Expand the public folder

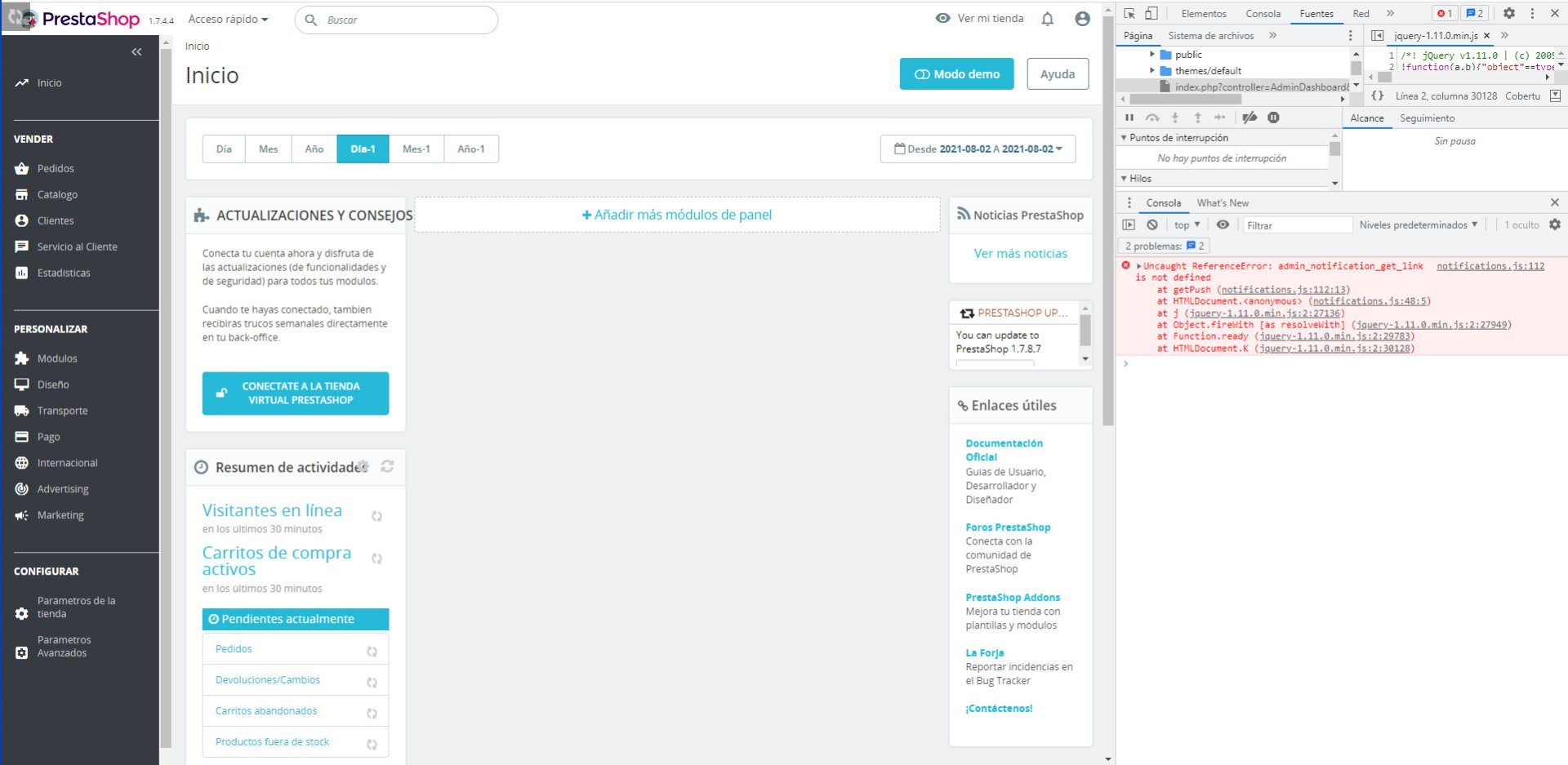[1152, 54]
